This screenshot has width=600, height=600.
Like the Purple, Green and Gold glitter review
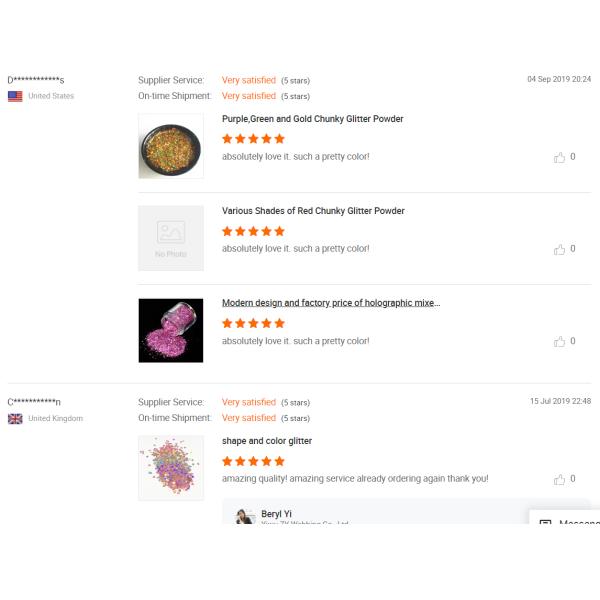click(560, 157)
